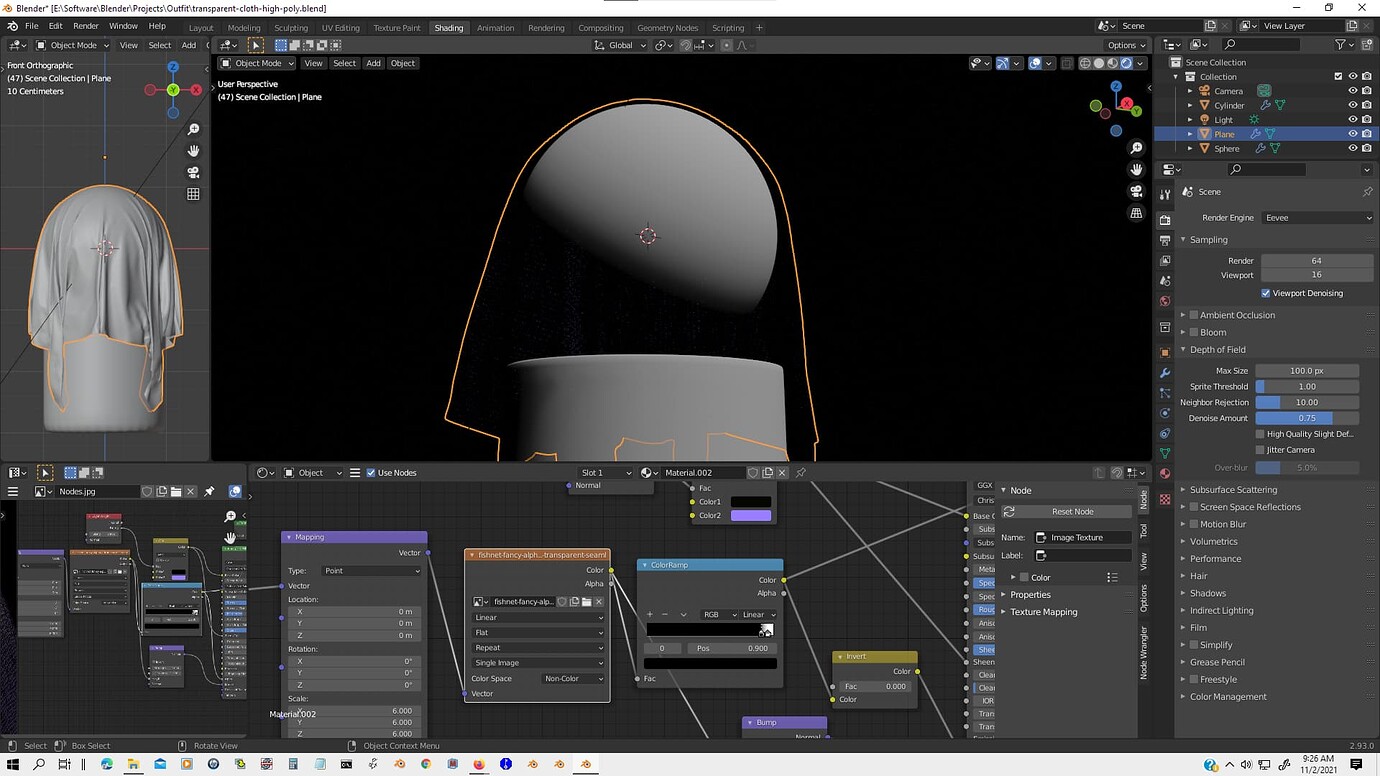Select material preview shading mode

[x=1113, y=63]
